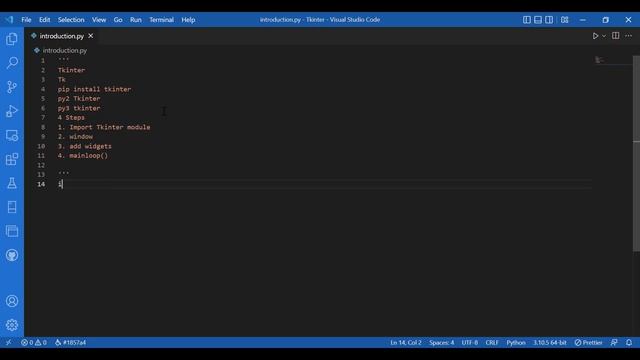Split the editor to the right

point(616,36)
